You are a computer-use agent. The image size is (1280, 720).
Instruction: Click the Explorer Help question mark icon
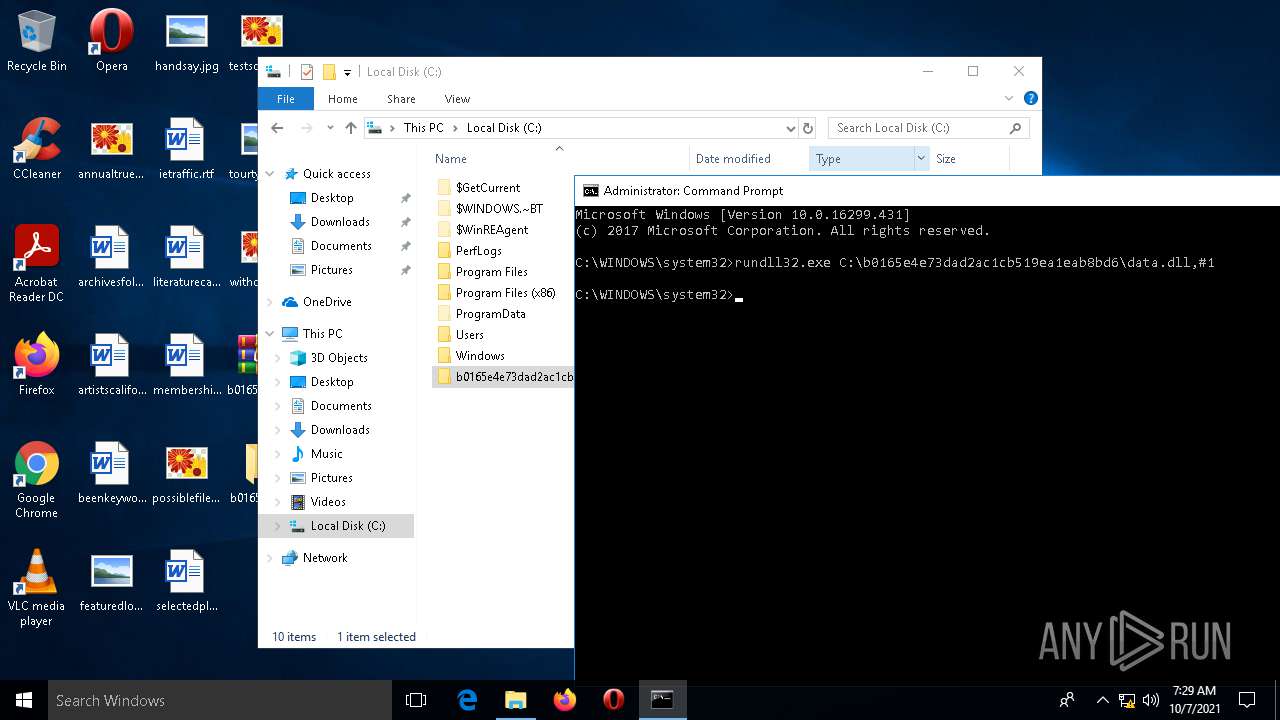coord(1031,98)
